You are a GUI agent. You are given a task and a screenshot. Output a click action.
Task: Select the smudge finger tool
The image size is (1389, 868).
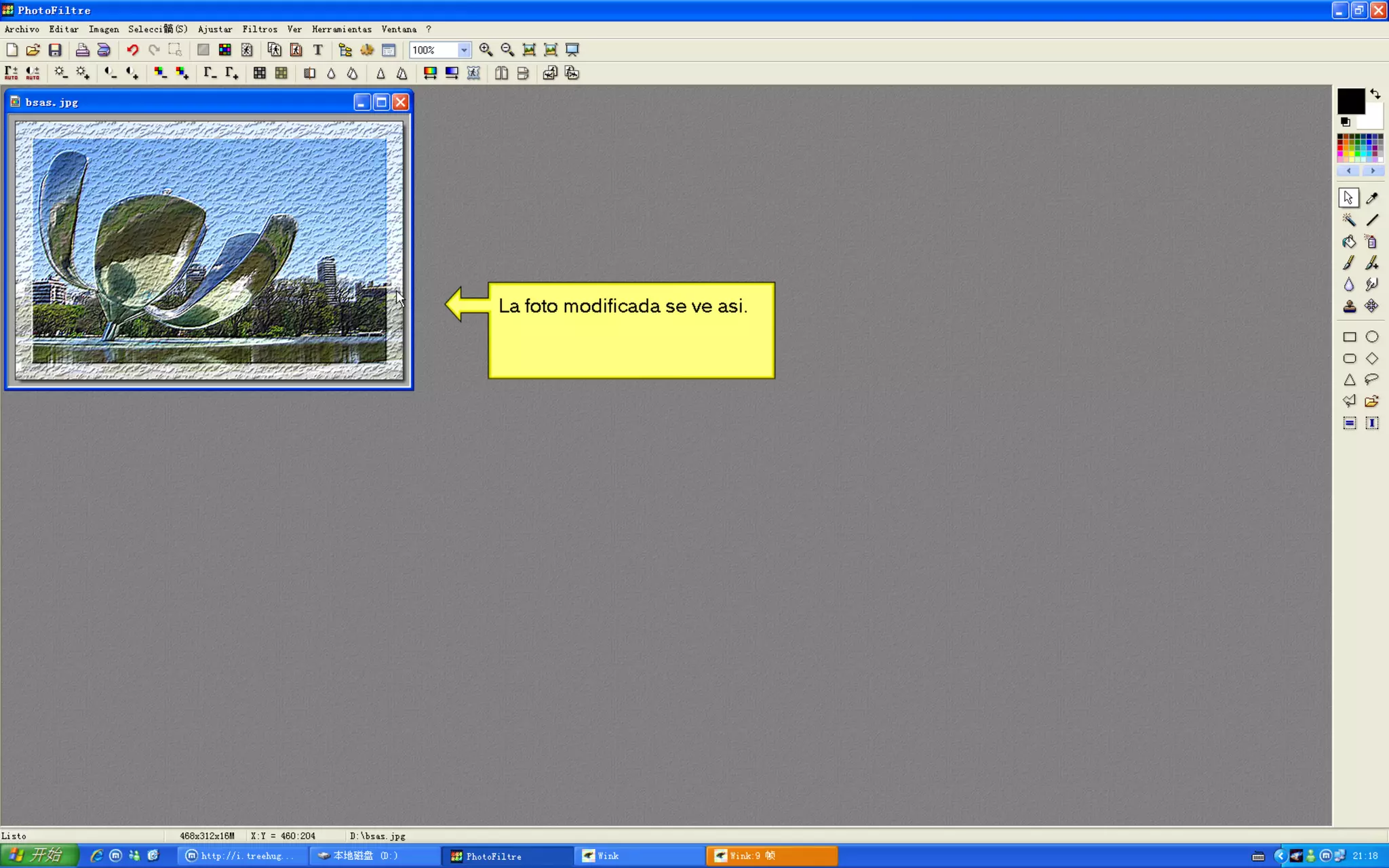click(x=1371, y=285)
